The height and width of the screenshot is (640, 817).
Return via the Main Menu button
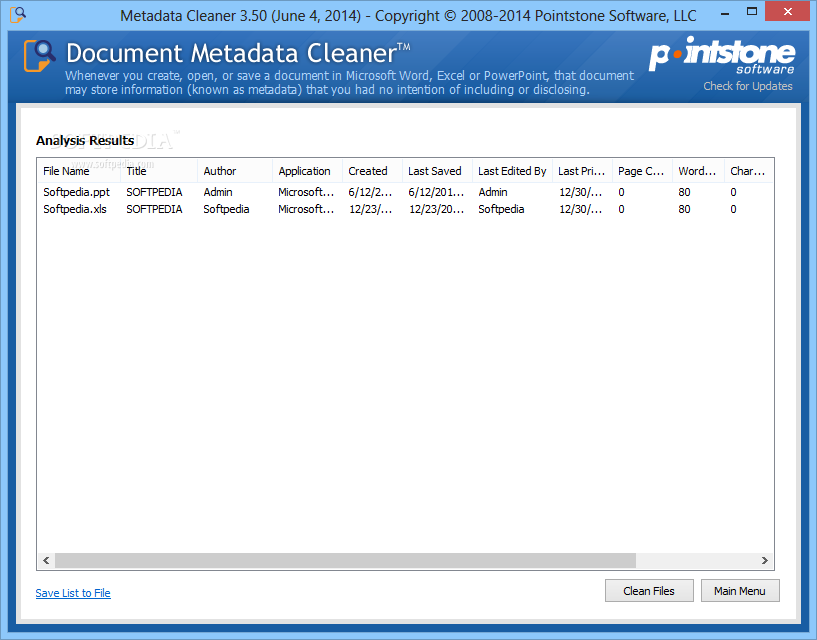(740, 591)
